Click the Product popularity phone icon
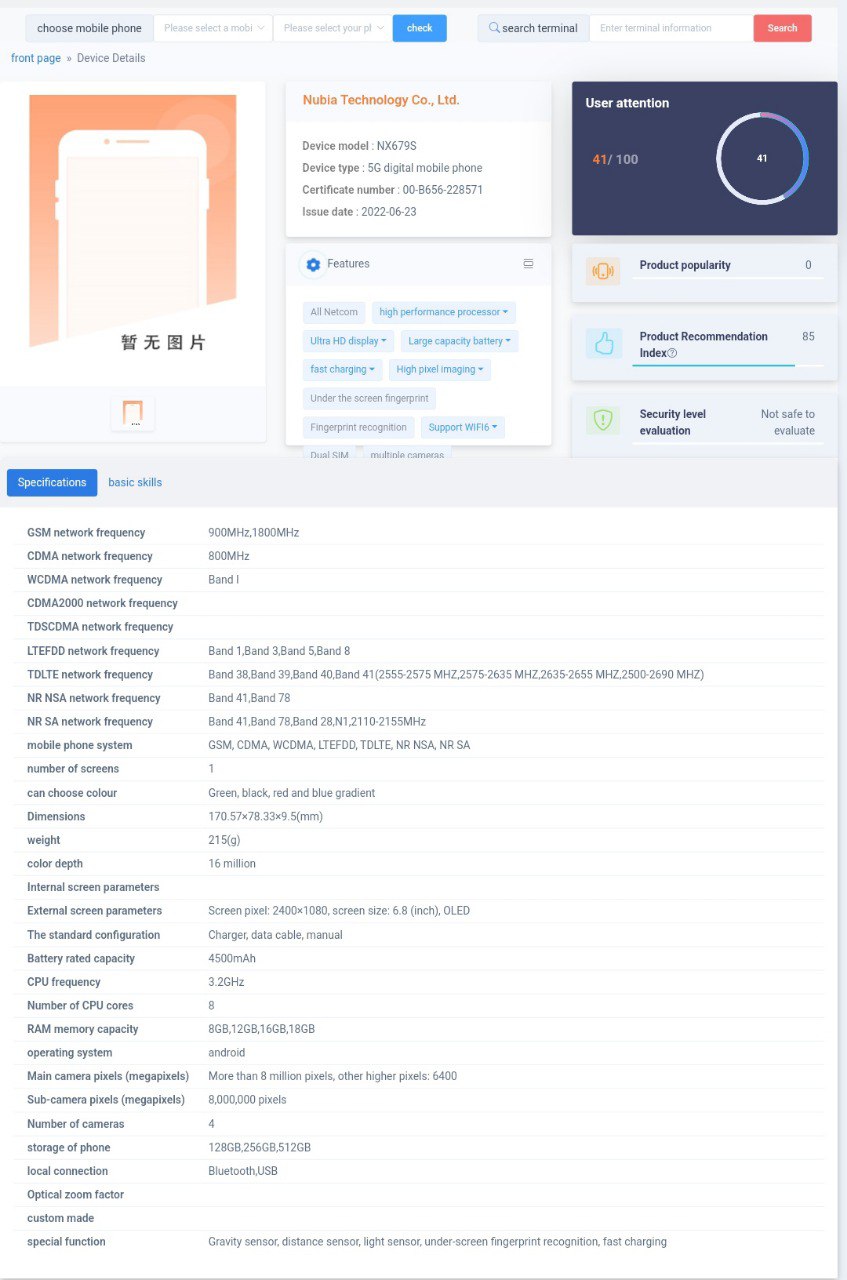 [603, 271]
